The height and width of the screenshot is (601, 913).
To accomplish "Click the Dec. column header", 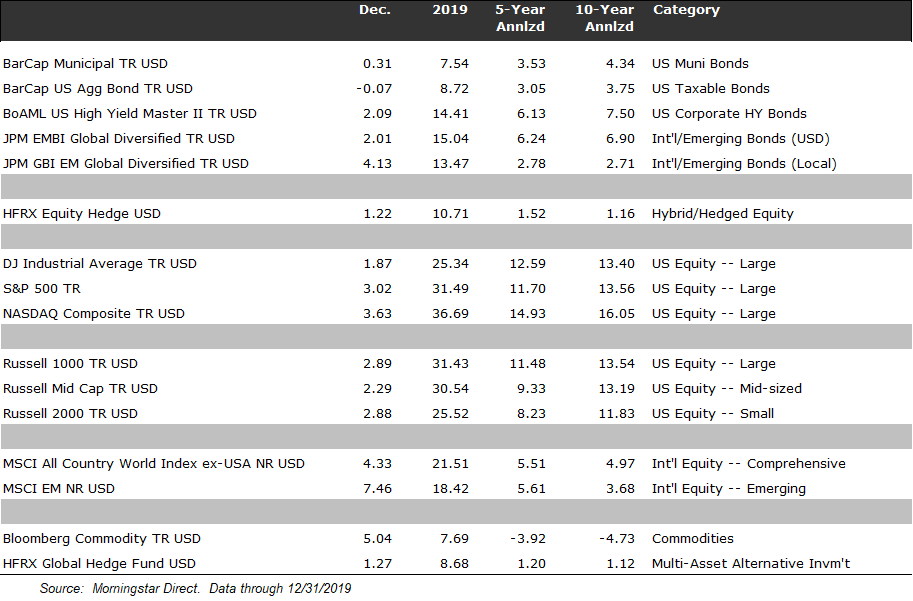I will [374, 10].
